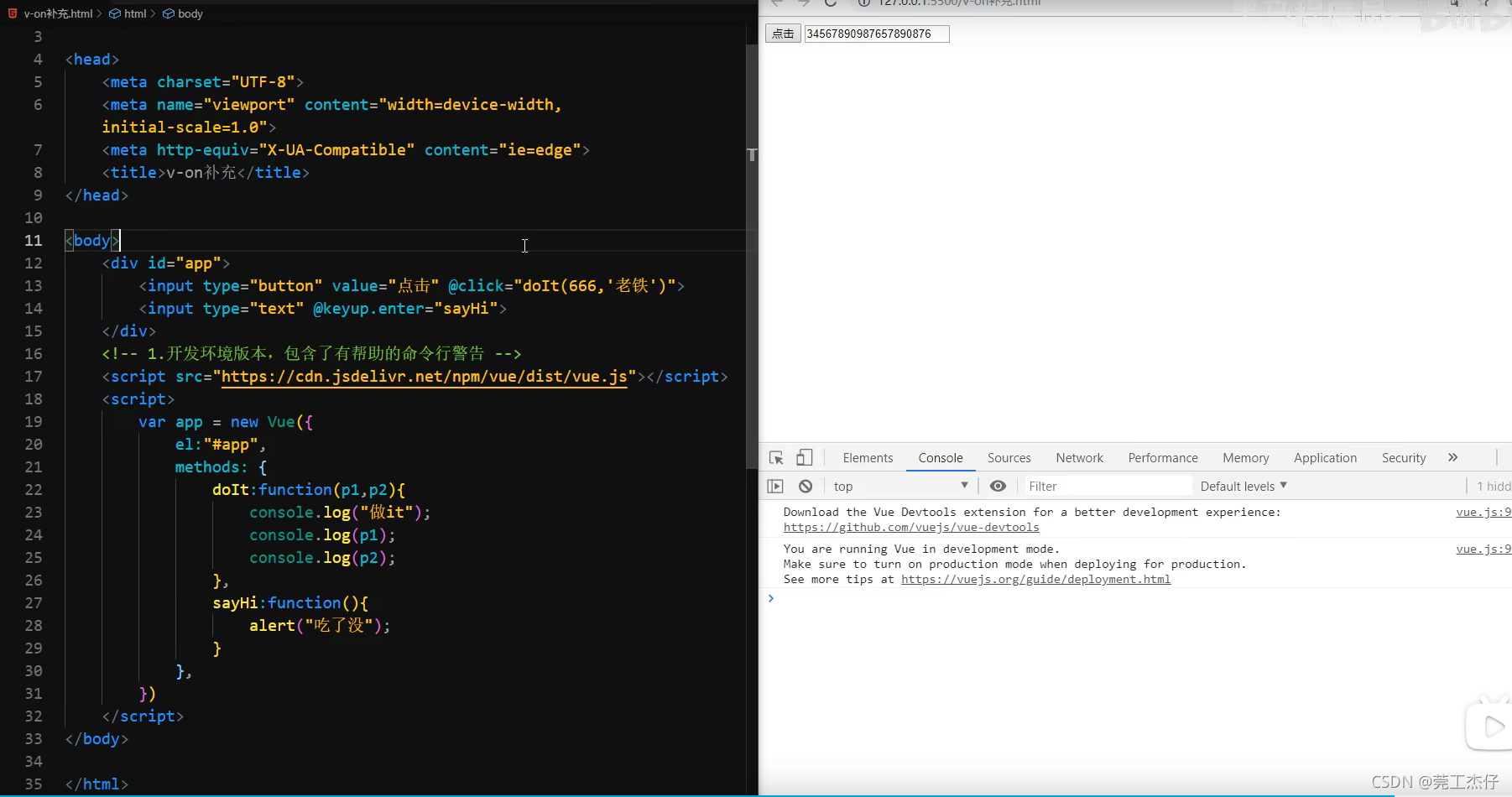Screen dimensions: 1512x797
Task: Click the '1 hidd' hidden messages indicator
Action: [x=1494, y=487]
